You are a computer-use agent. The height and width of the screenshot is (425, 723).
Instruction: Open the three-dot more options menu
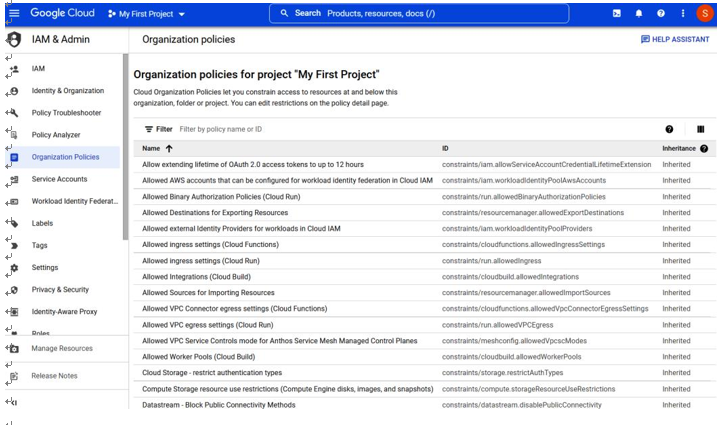(x=683, y=13)
